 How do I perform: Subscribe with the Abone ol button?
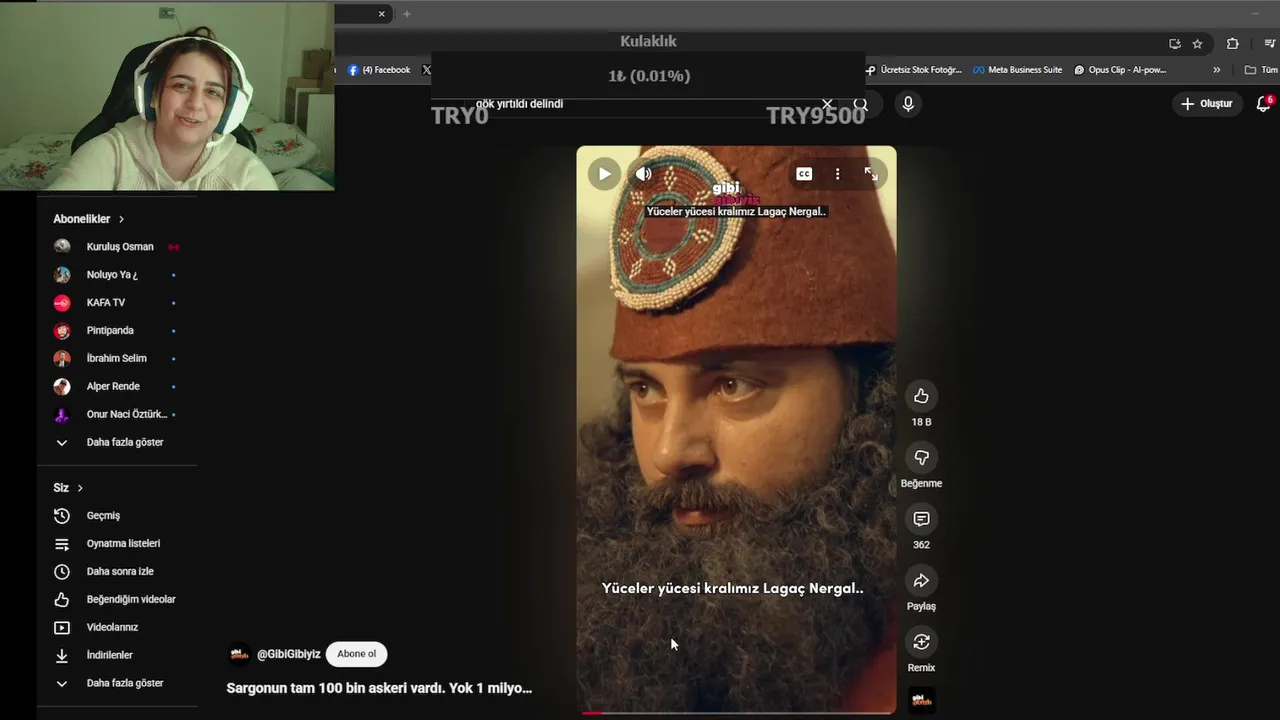pyautogui.click(x=356, y=654)
